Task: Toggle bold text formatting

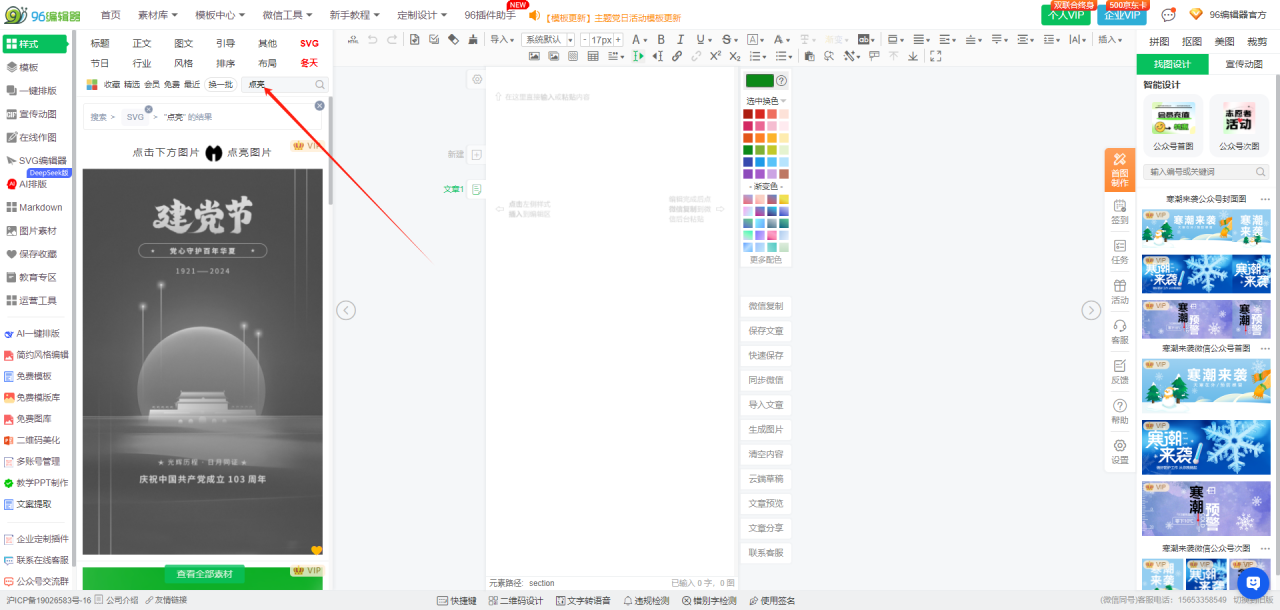Action: point(661,39)
